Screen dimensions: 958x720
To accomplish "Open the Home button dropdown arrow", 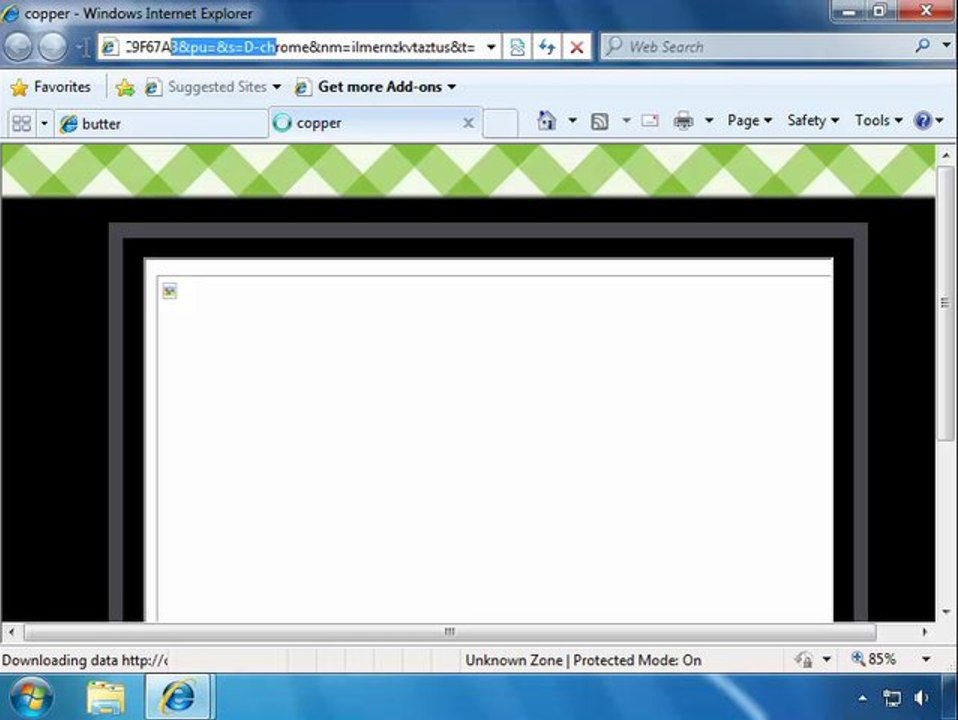I will coord(572,121).
